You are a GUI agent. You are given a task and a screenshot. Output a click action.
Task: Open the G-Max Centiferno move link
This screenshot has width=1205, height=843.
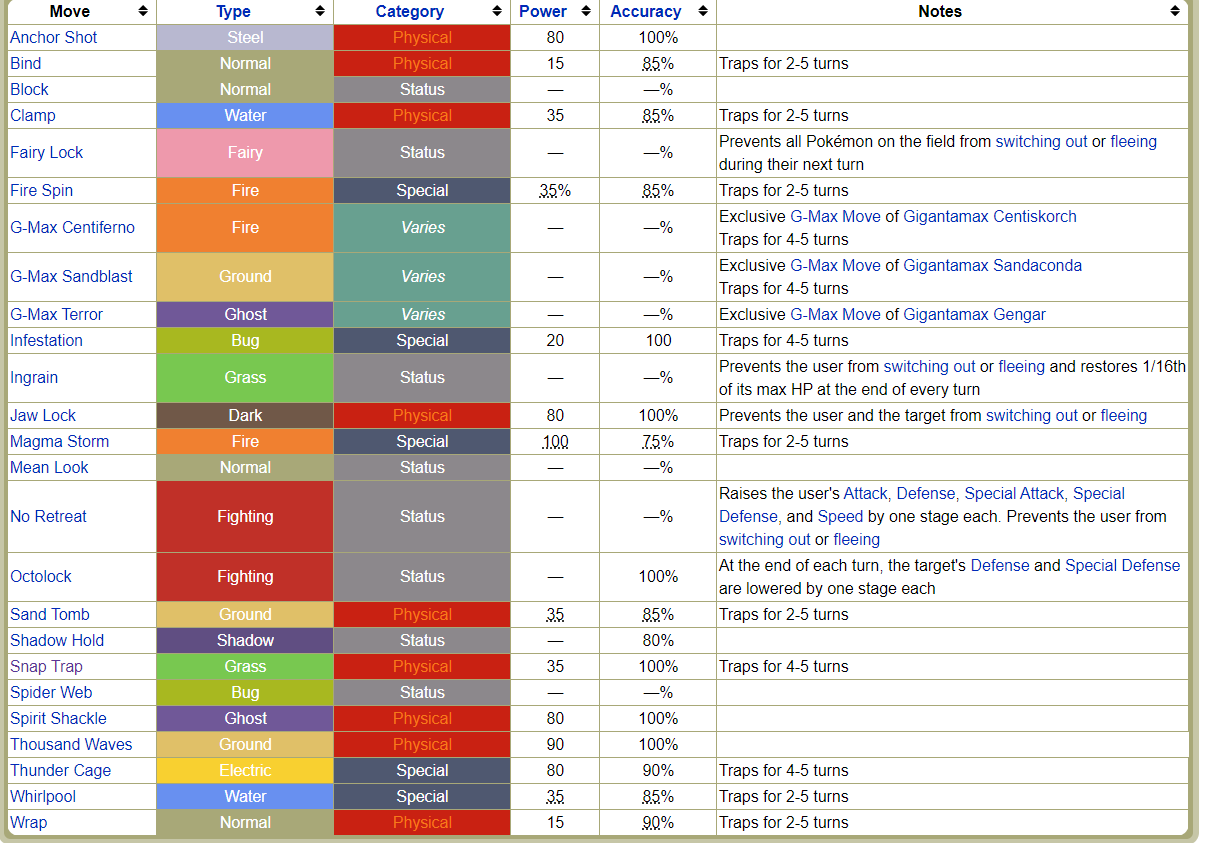click(x=73, y=227)
